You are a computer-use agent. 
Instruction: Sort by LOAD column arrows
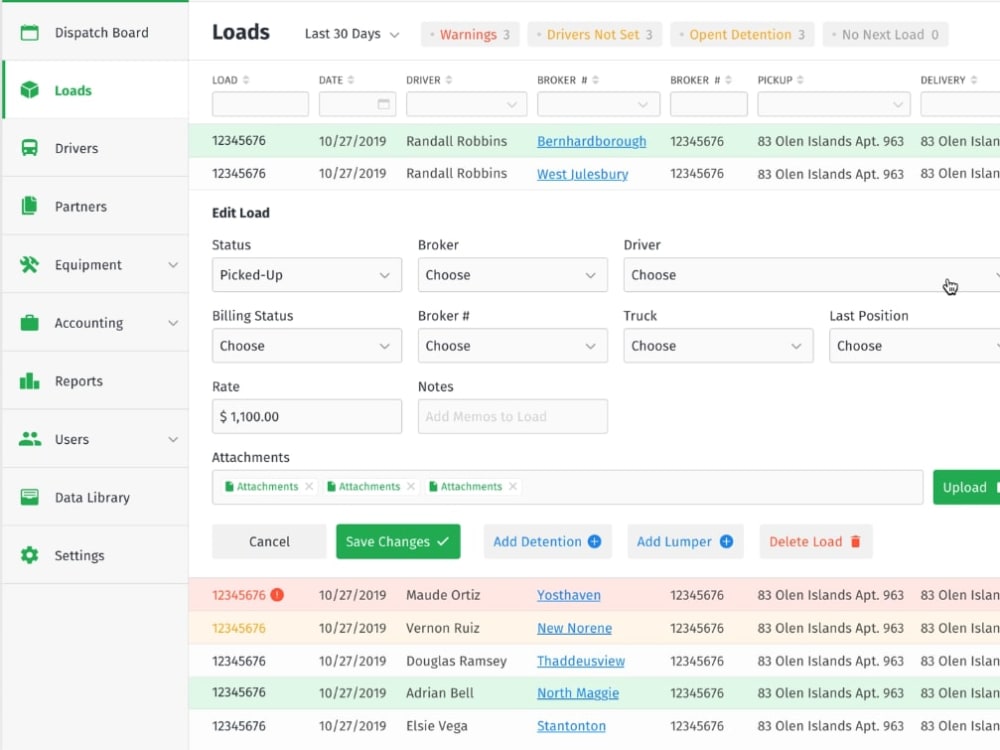246,80
